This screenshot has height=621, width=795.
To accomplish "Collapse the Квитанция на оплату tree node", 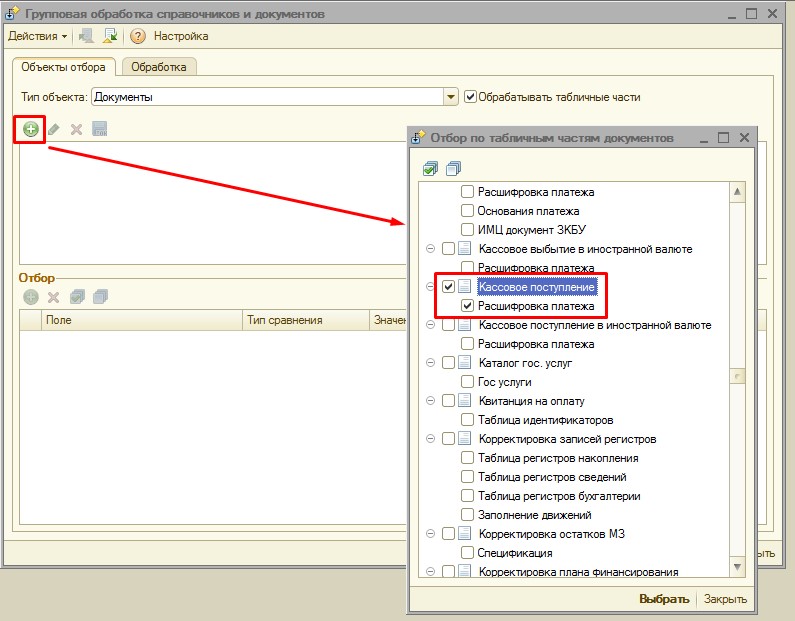I will [430, 401].
